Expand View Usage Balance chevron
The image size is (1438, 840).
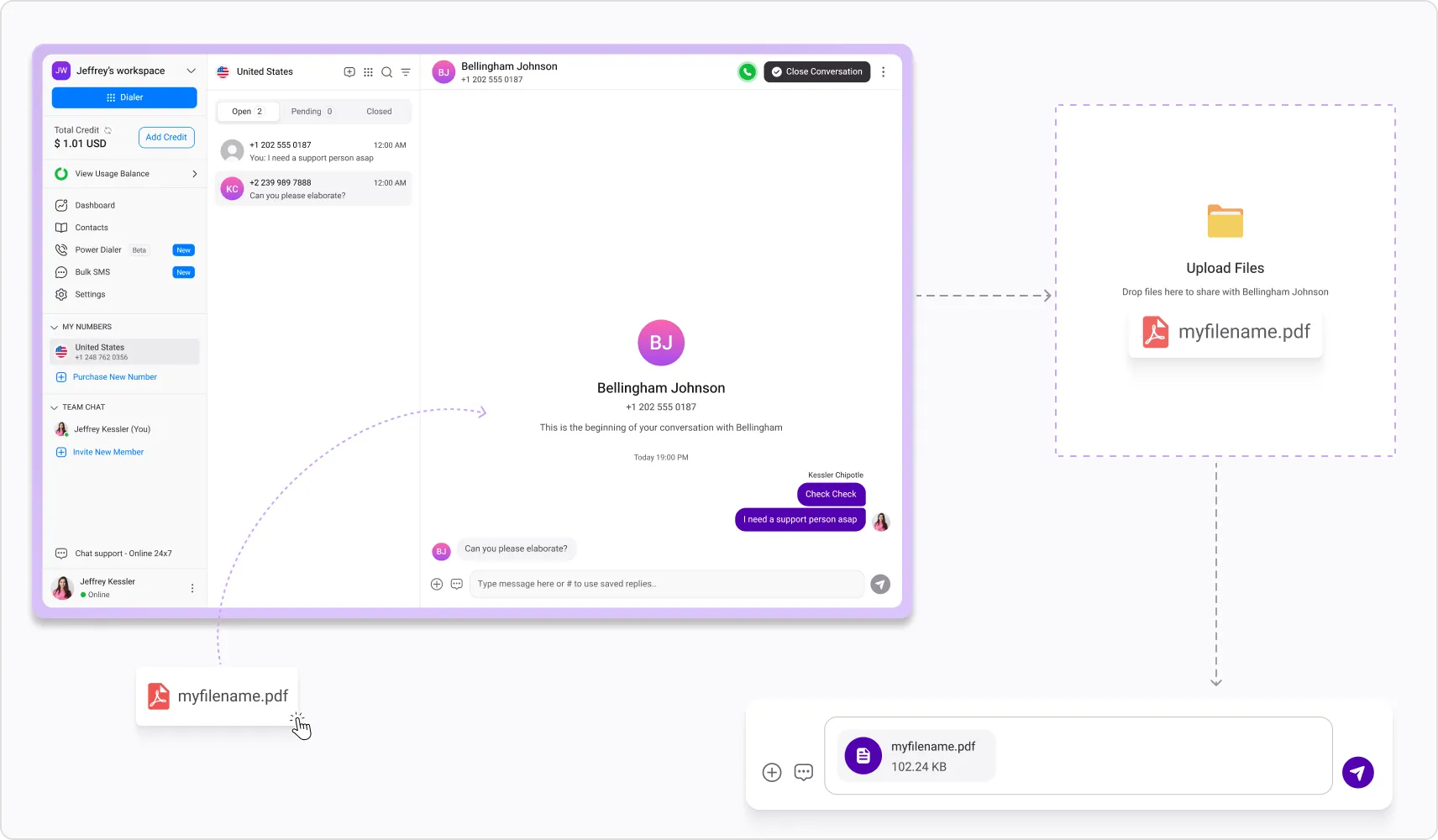pos(195,174)
